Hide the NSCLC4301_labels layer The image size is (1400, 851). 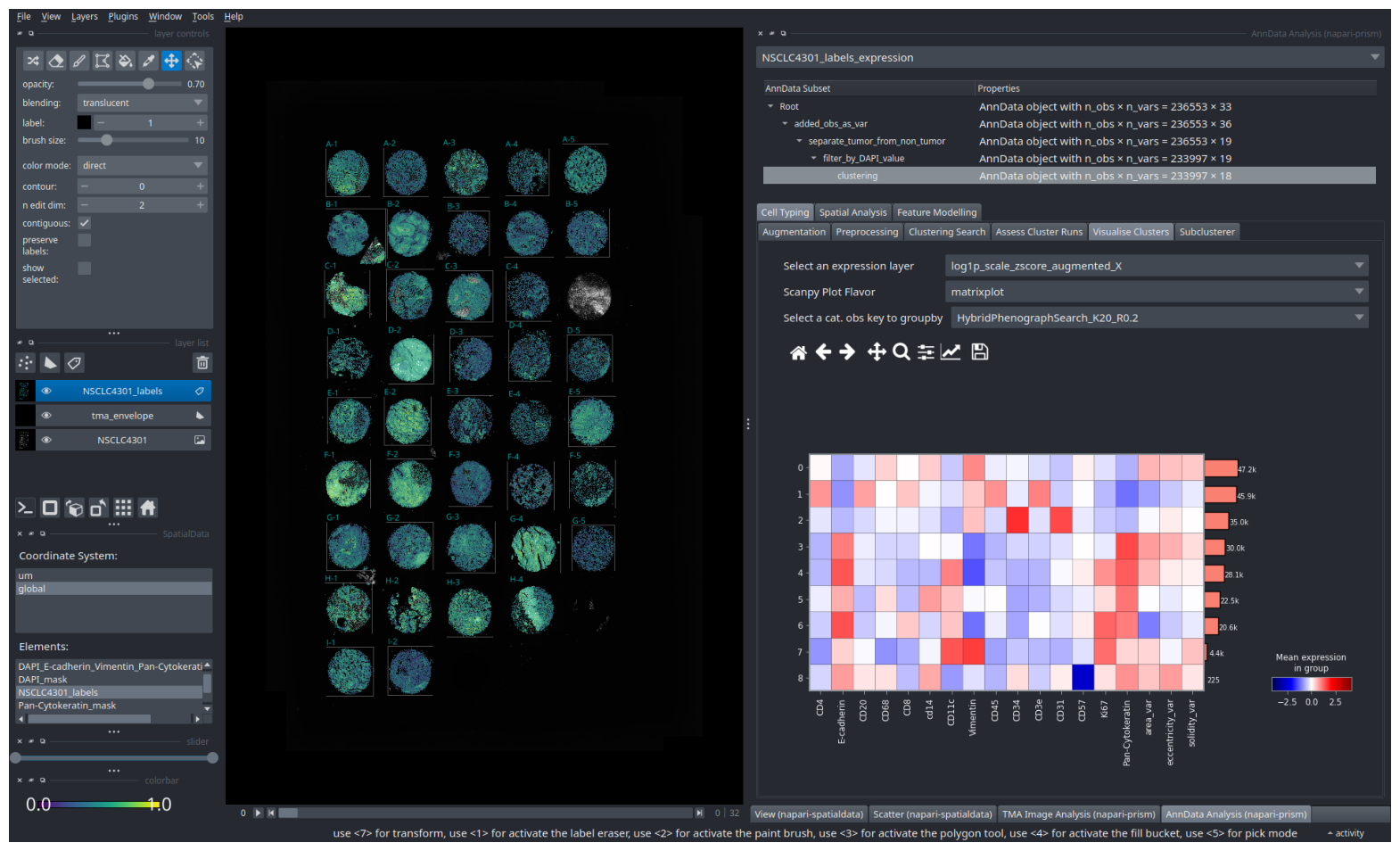pos(46,391)
